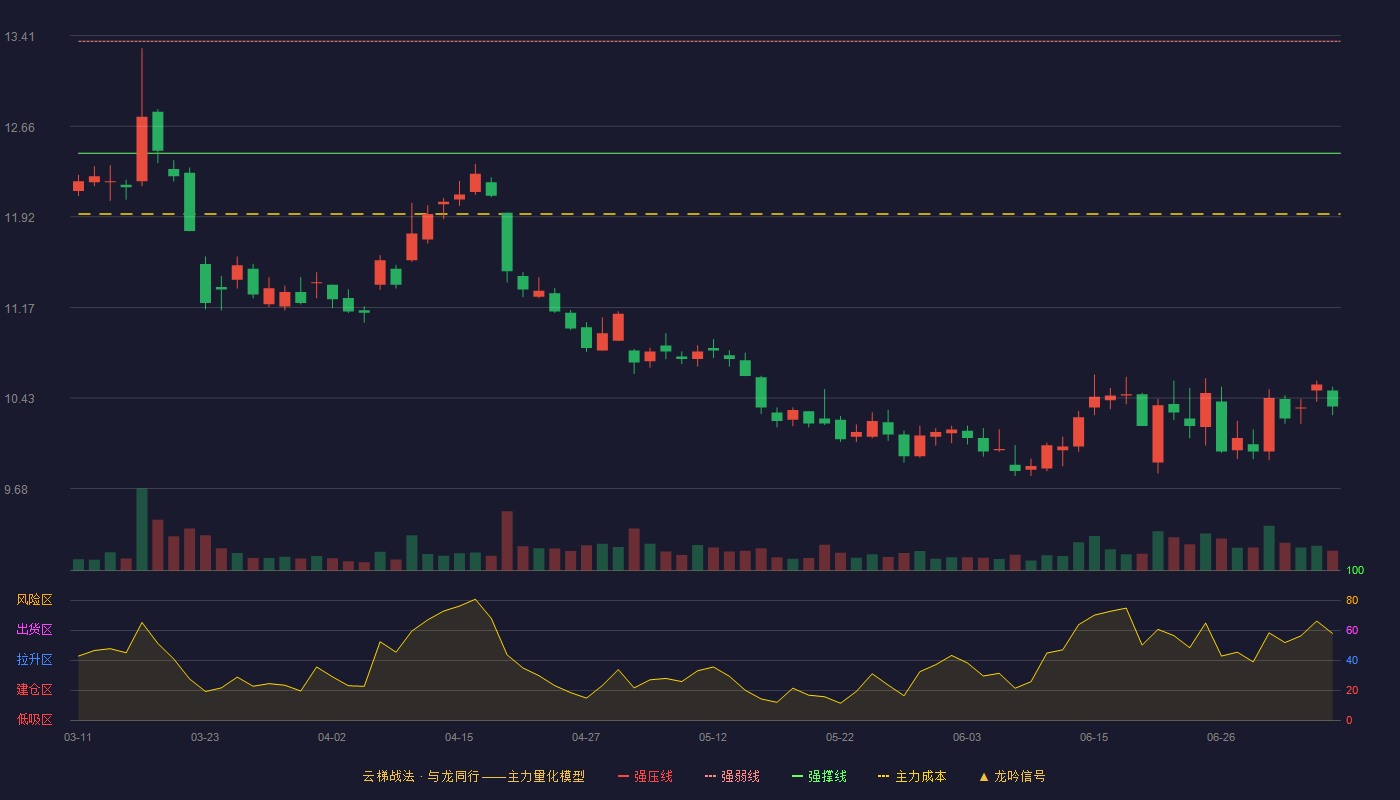
Task: Click the tallest red candlestick peaking near 13.41
Action: (142, 148)
